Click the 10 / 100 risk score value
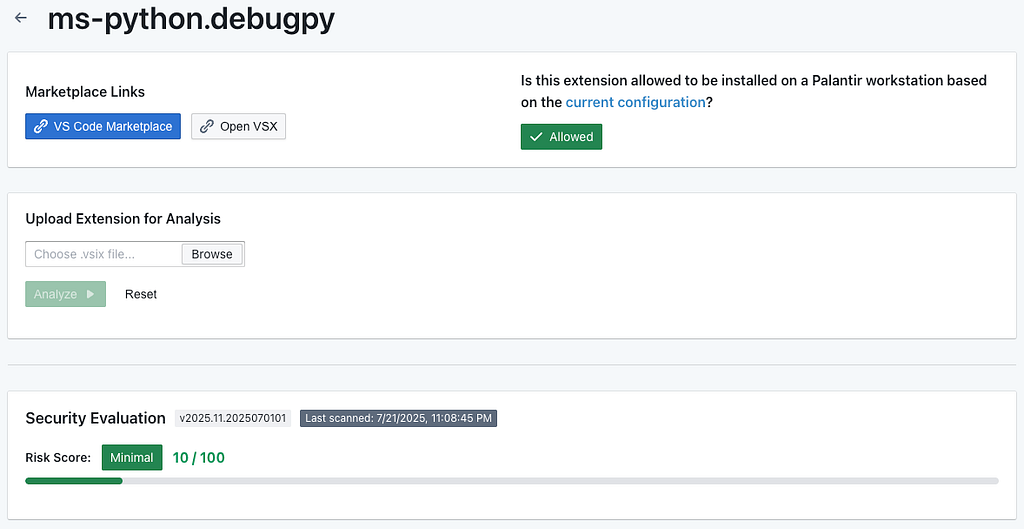The height and width of the screenshot is (529, 1024). click(x=199, y=457)
